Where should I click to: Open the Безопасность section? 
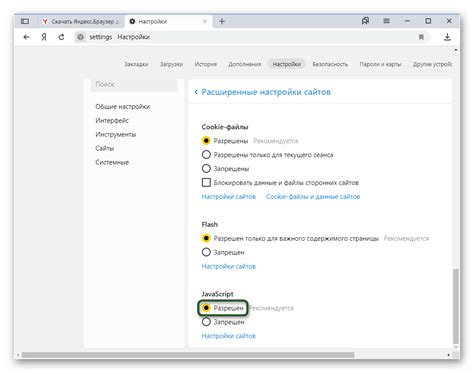click(x=330, y=64)
